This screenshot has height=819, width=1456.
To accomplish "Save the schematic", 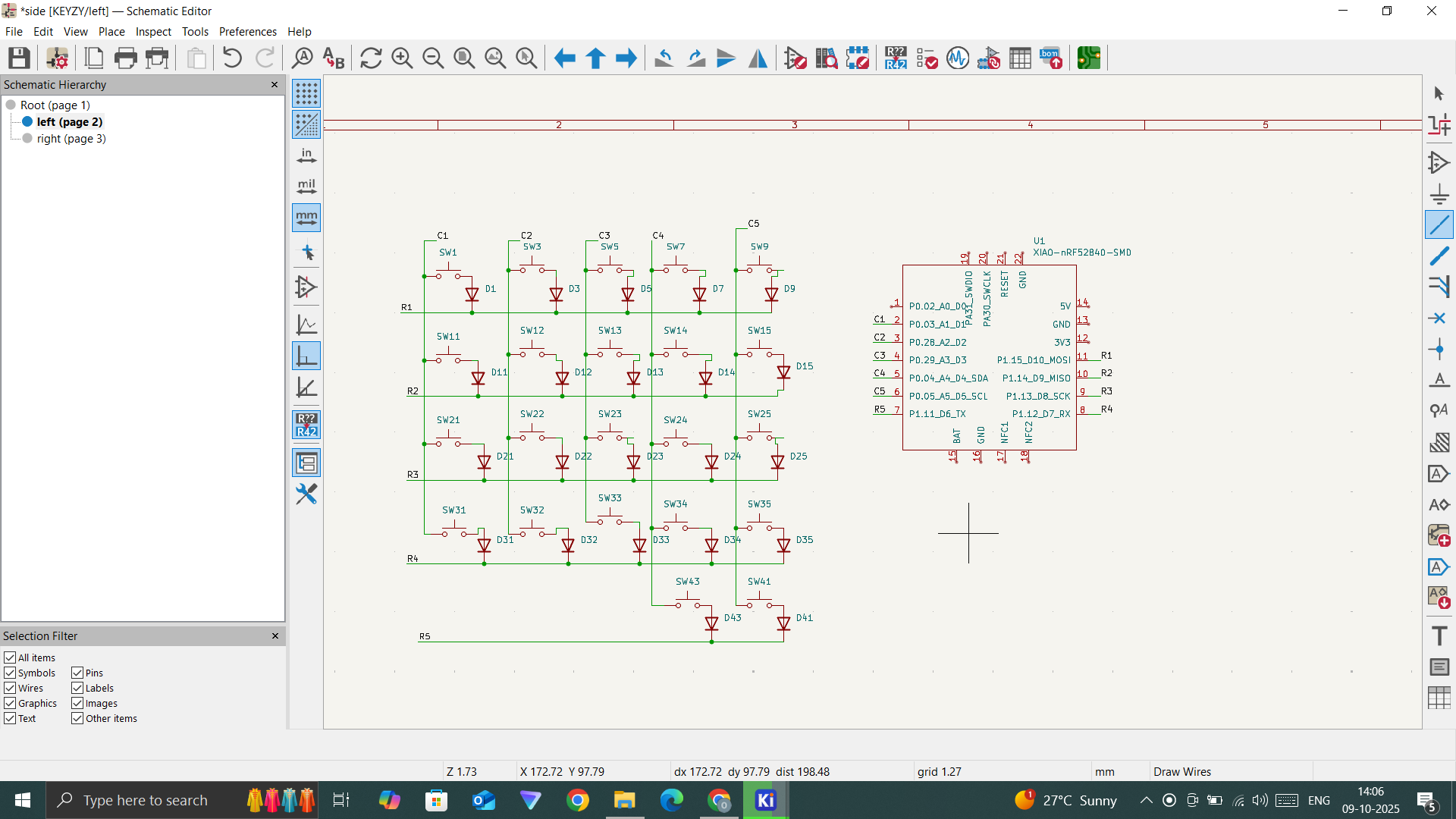I will point(18,58).
